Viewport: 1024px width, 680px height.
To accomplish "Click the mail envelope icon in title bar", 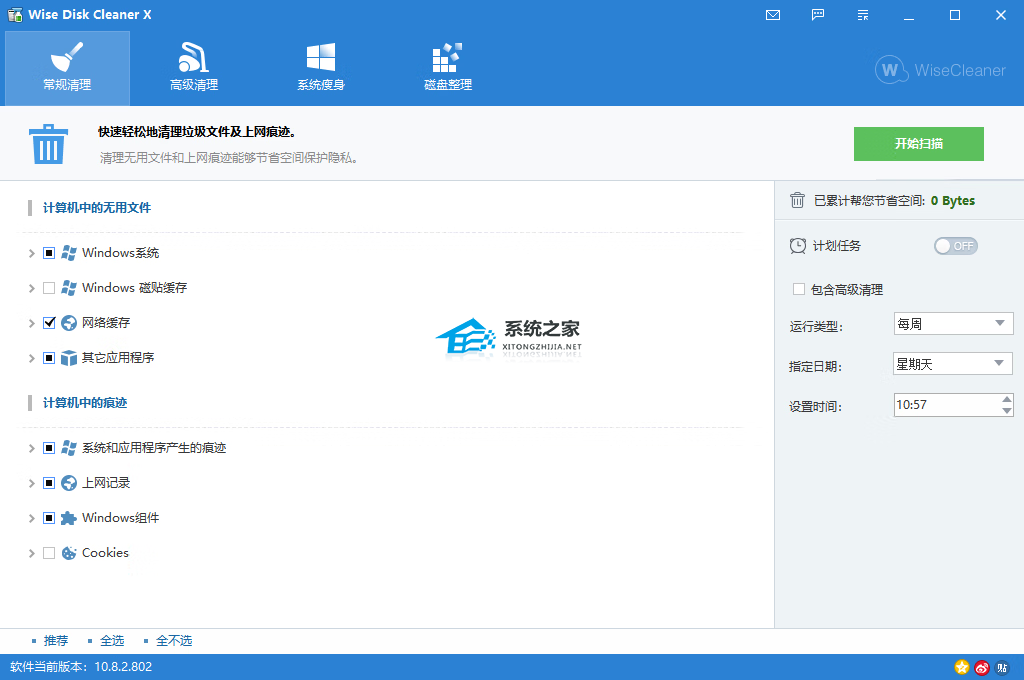I will 772,15.
